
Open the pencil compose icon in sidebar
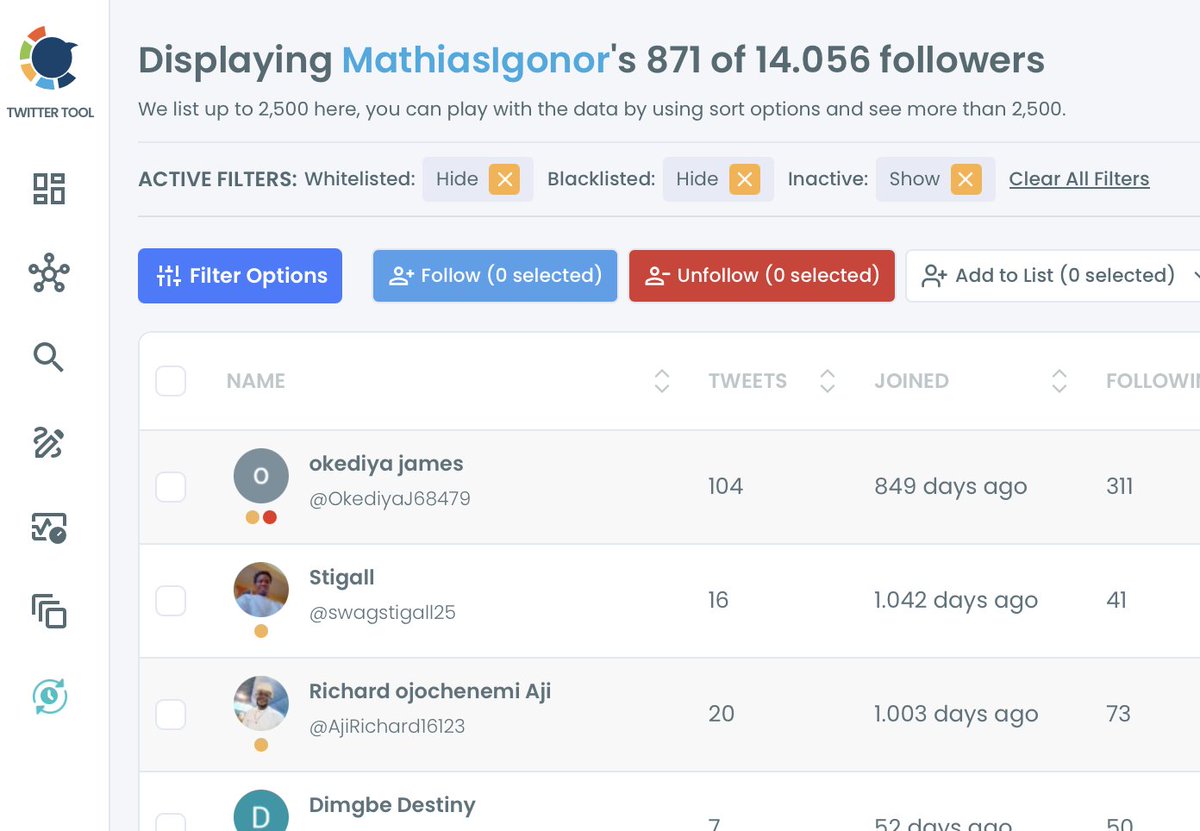click(49, 442)
